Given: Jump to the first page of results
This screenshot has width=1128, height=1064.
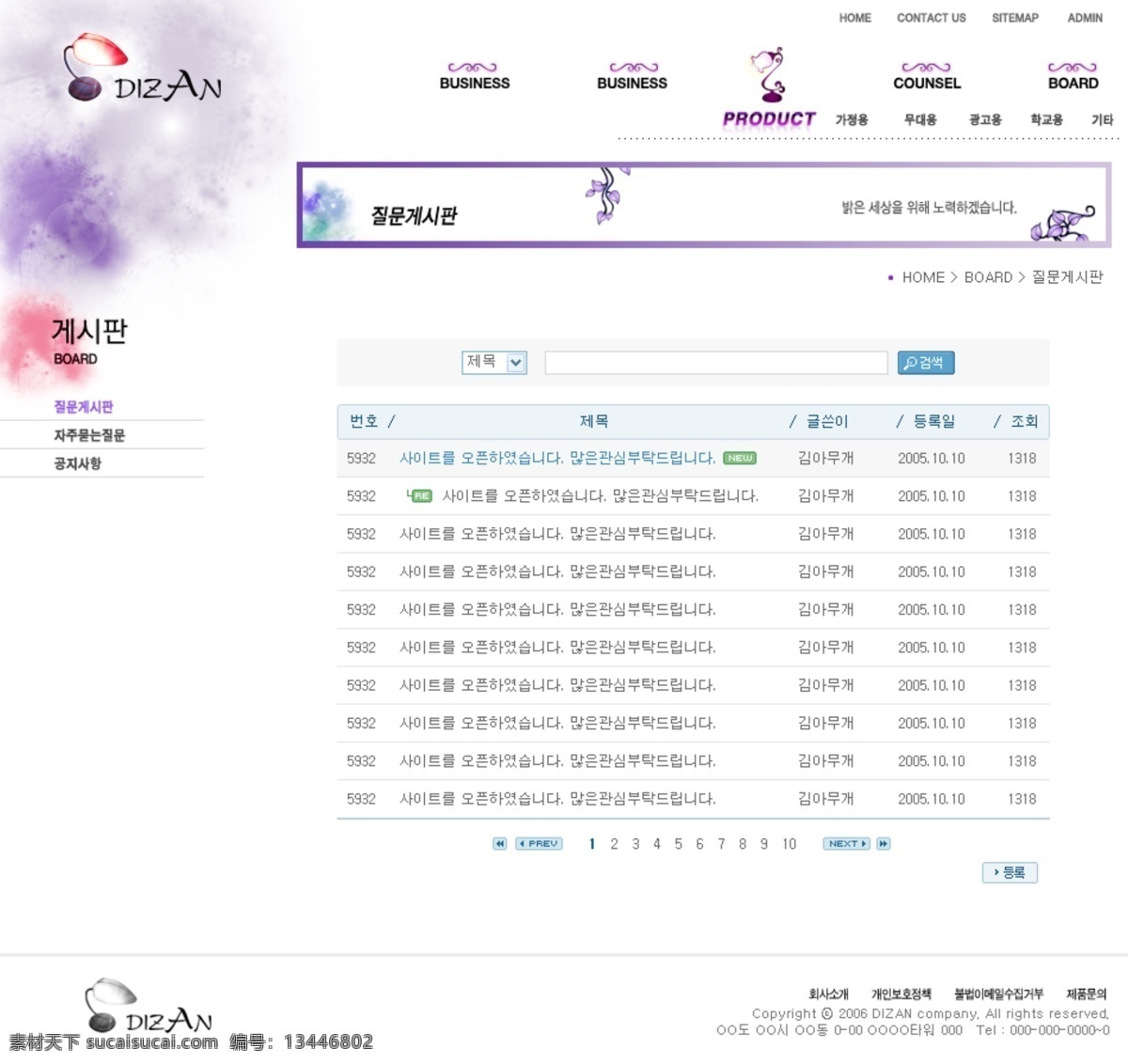Looking at the screenshot, I should (x=500, y=844).
